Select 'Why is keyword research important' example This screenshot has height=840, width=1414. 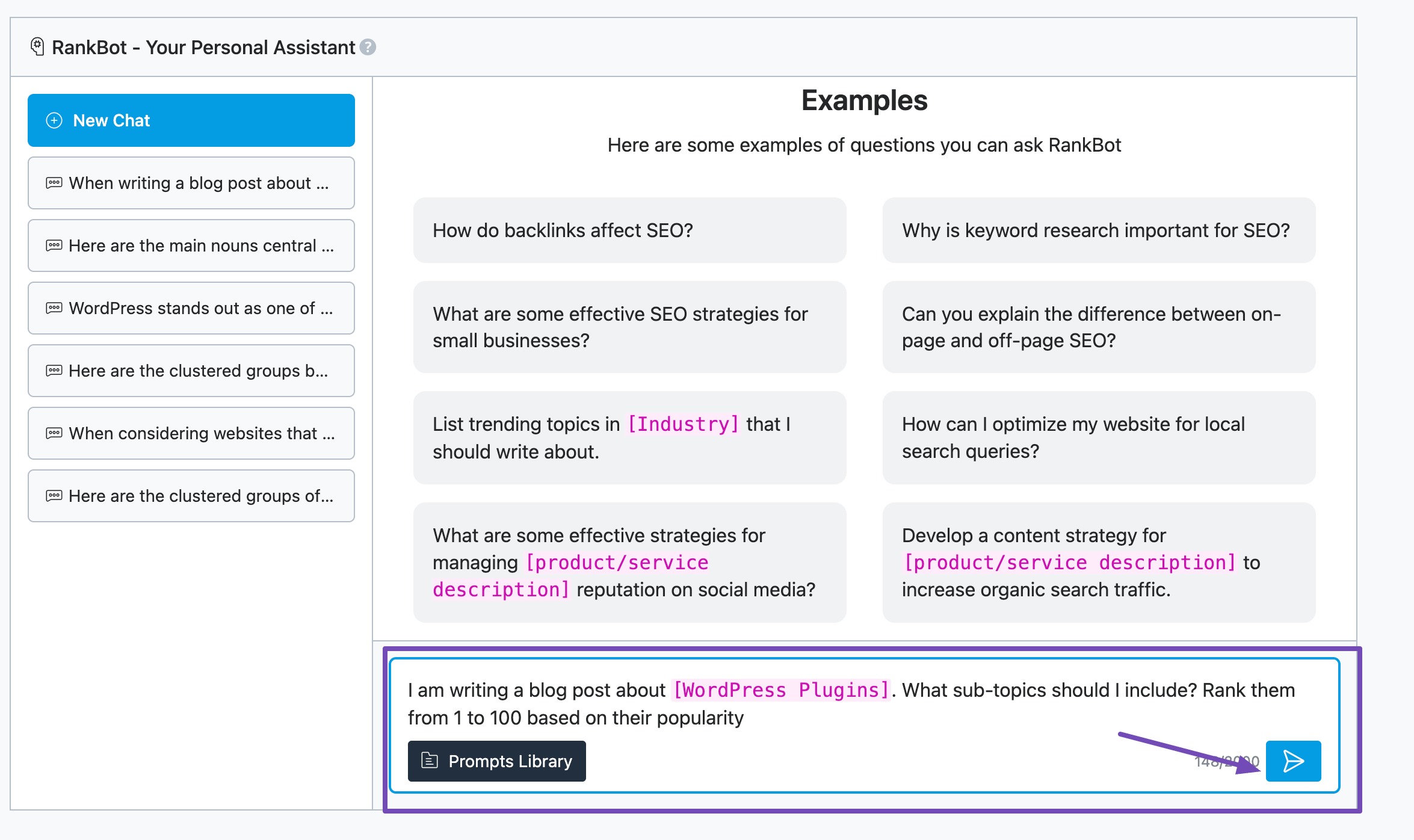click(x=1099, y=230)
